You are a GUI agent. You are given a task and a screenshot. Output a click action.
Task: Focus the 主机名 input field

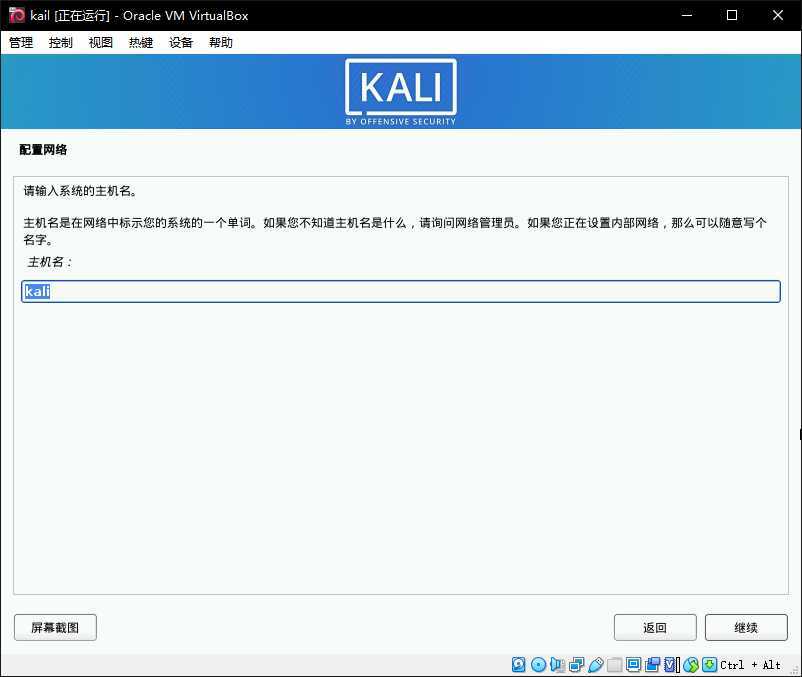401,291
